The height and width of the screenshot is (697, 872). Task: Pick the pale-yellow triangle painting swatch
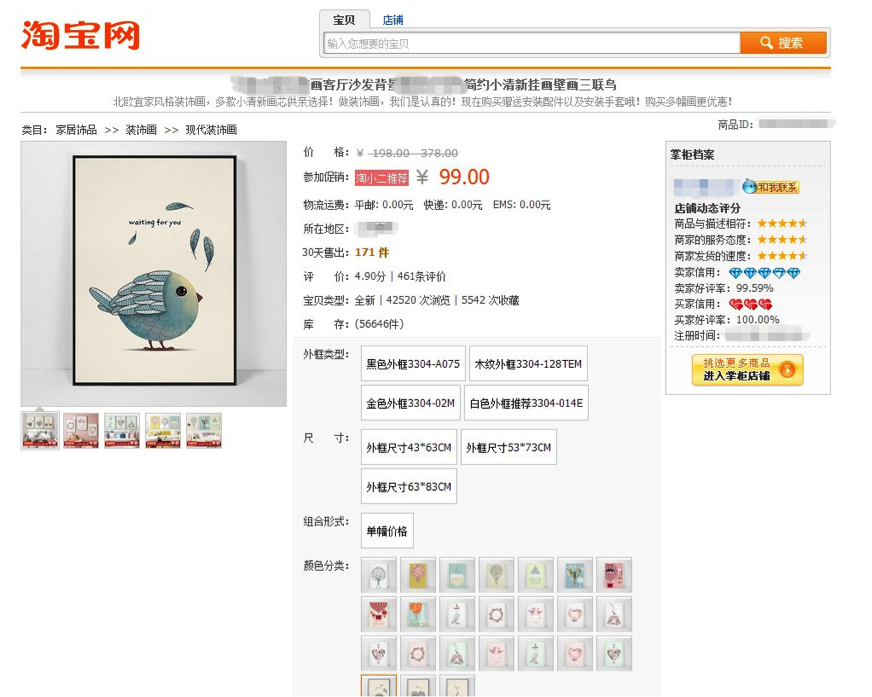tap(536, 575)
